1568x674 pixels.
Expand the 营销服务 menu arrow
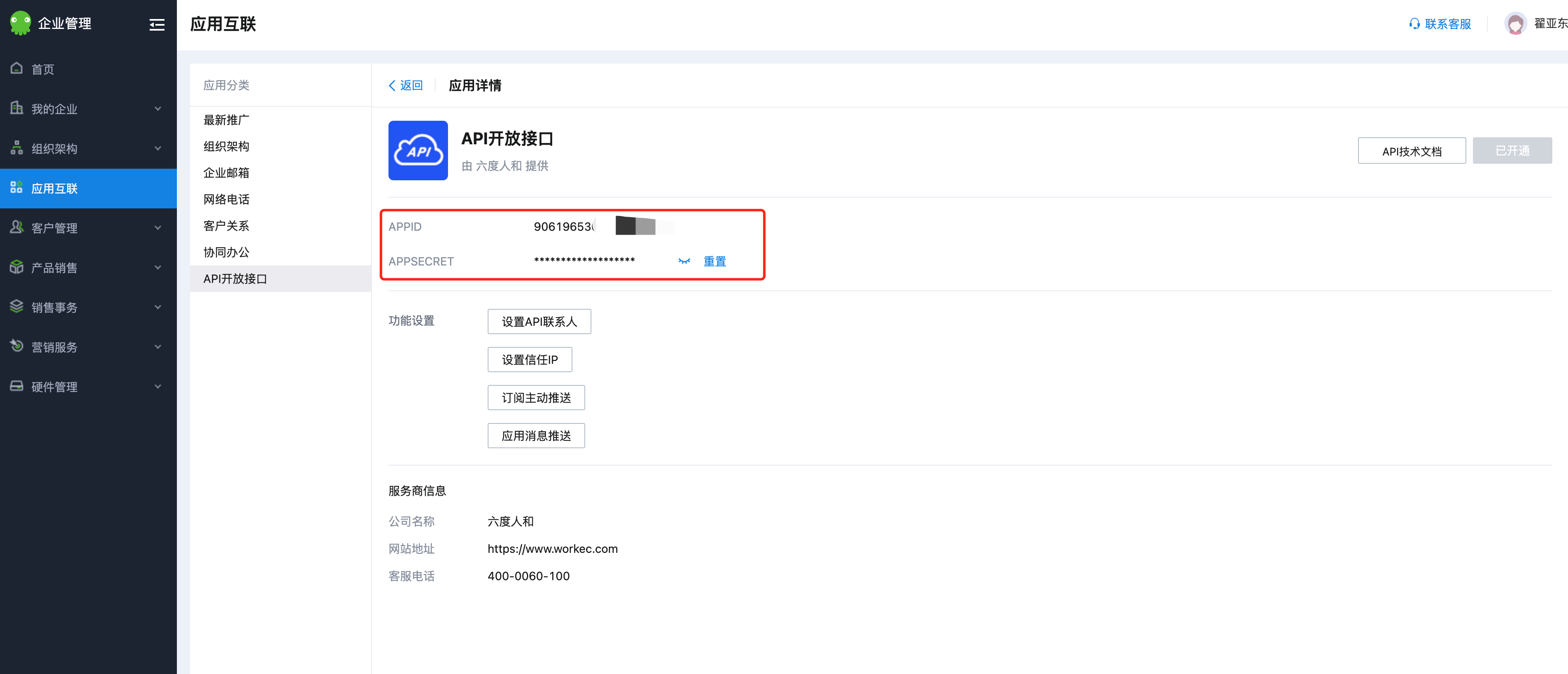157,347
